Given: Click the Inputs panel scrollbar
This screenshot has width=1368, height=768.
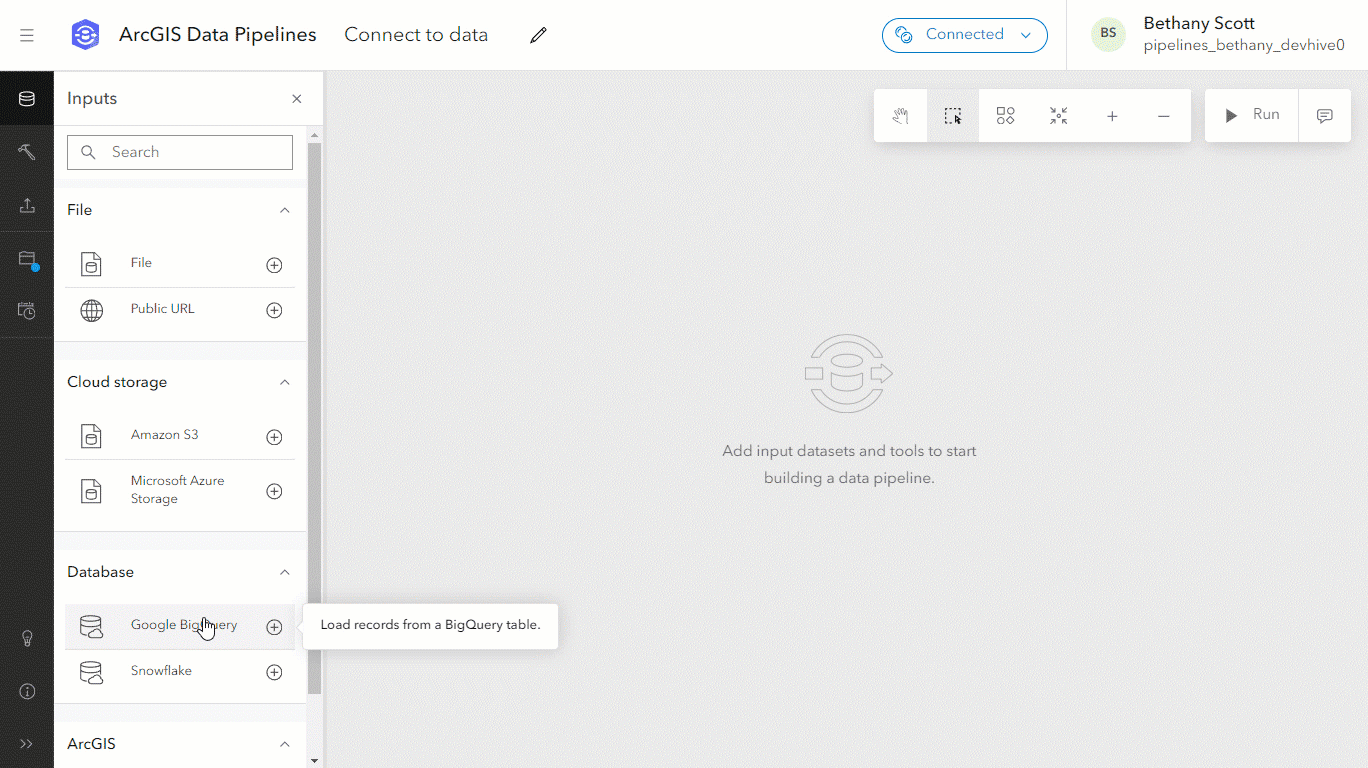Looking at the screenshot, I should pos(315,418).
